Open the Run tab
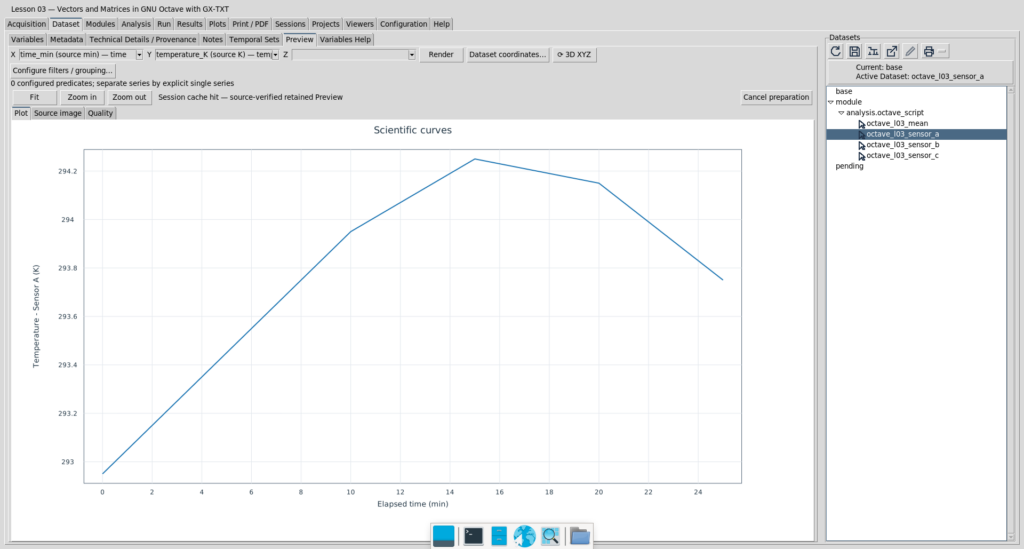Viewport: 1024px width, 549px height. click(x=164, y=24)
